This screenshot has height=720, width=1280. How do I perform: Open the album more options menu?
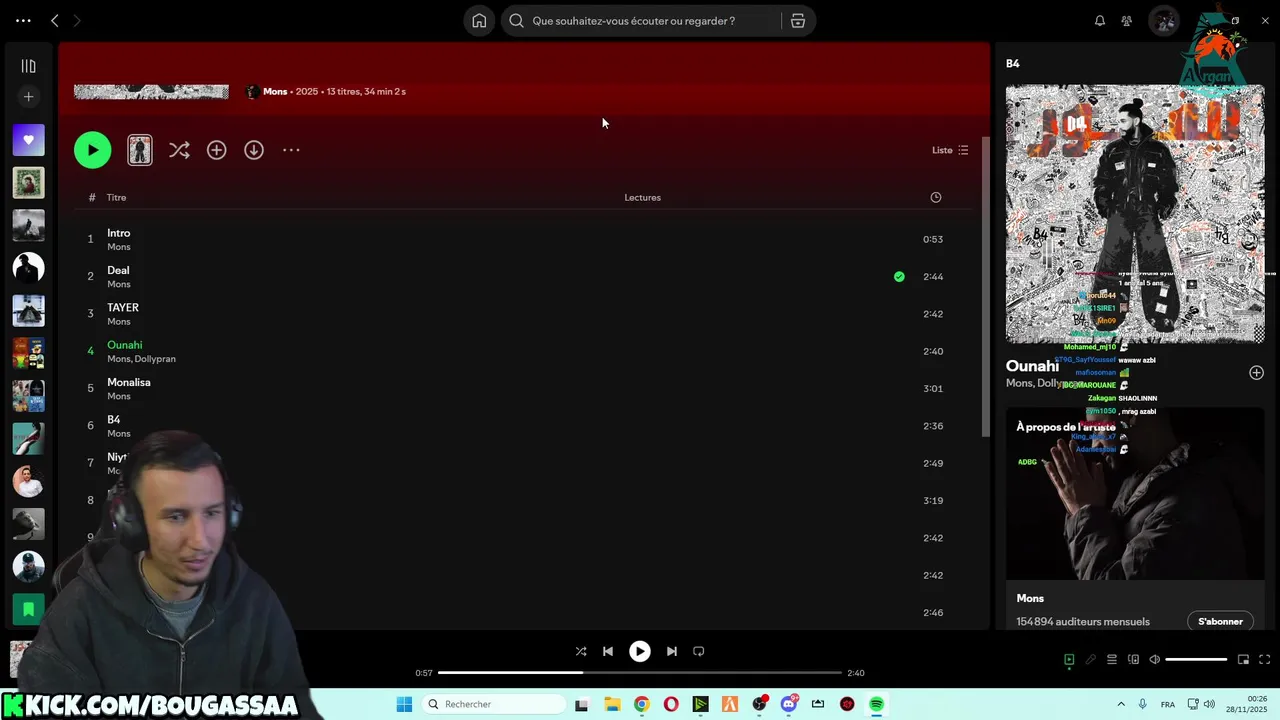pos(291,150)
